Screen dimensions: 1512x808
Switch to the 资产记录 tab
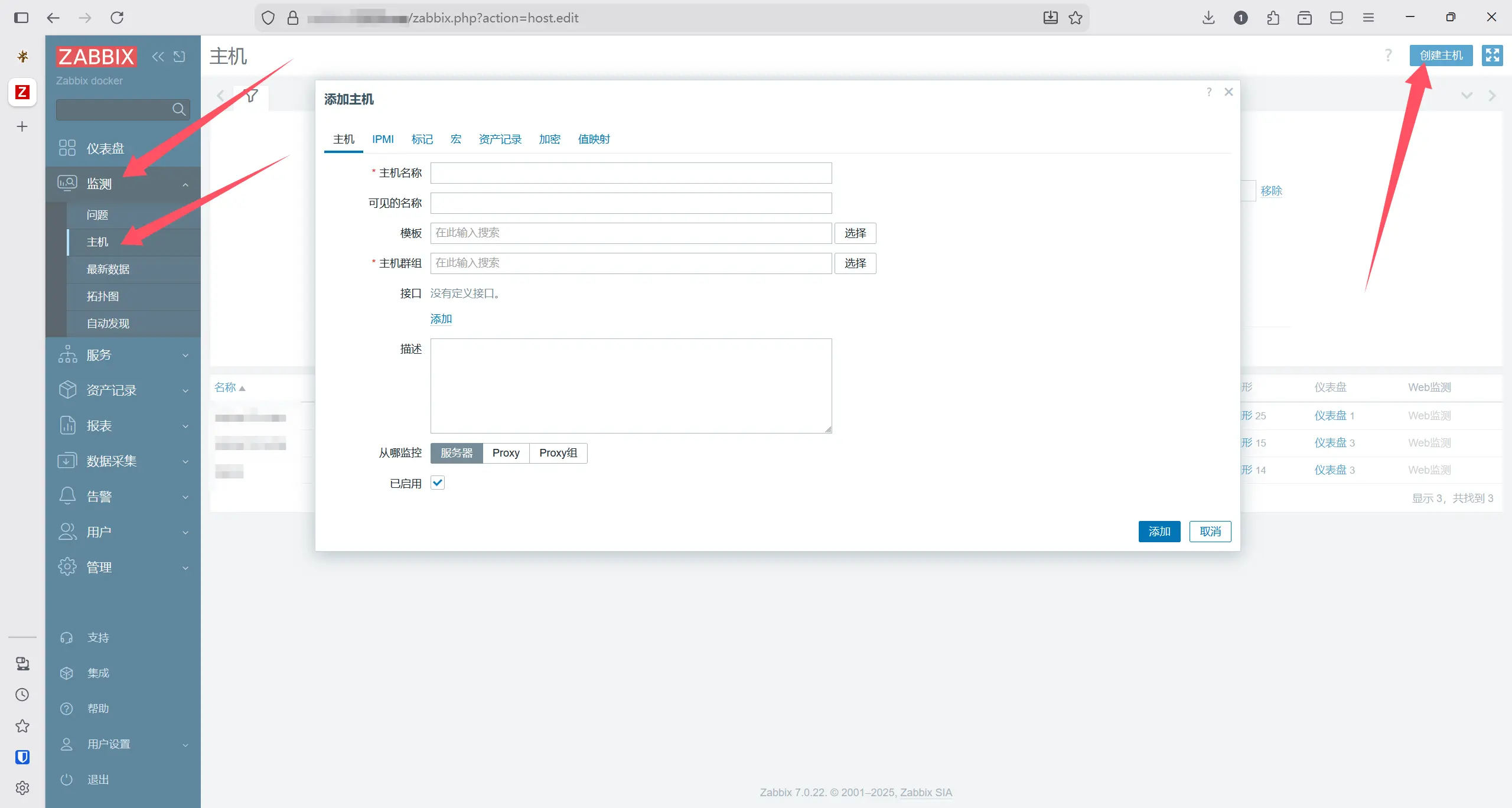pos(500,139)
